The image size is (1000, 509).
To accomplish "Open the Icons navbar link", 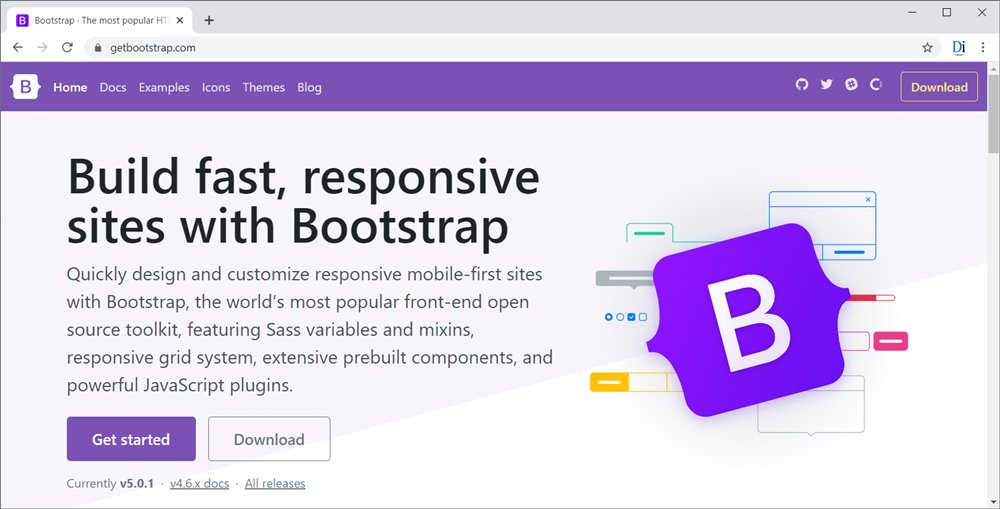I will [216, 87].
